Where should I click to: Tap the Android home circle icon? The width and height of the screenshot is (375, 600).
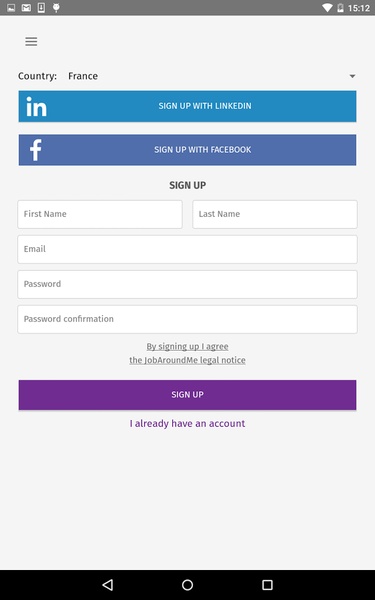click(x=188, y=584)
